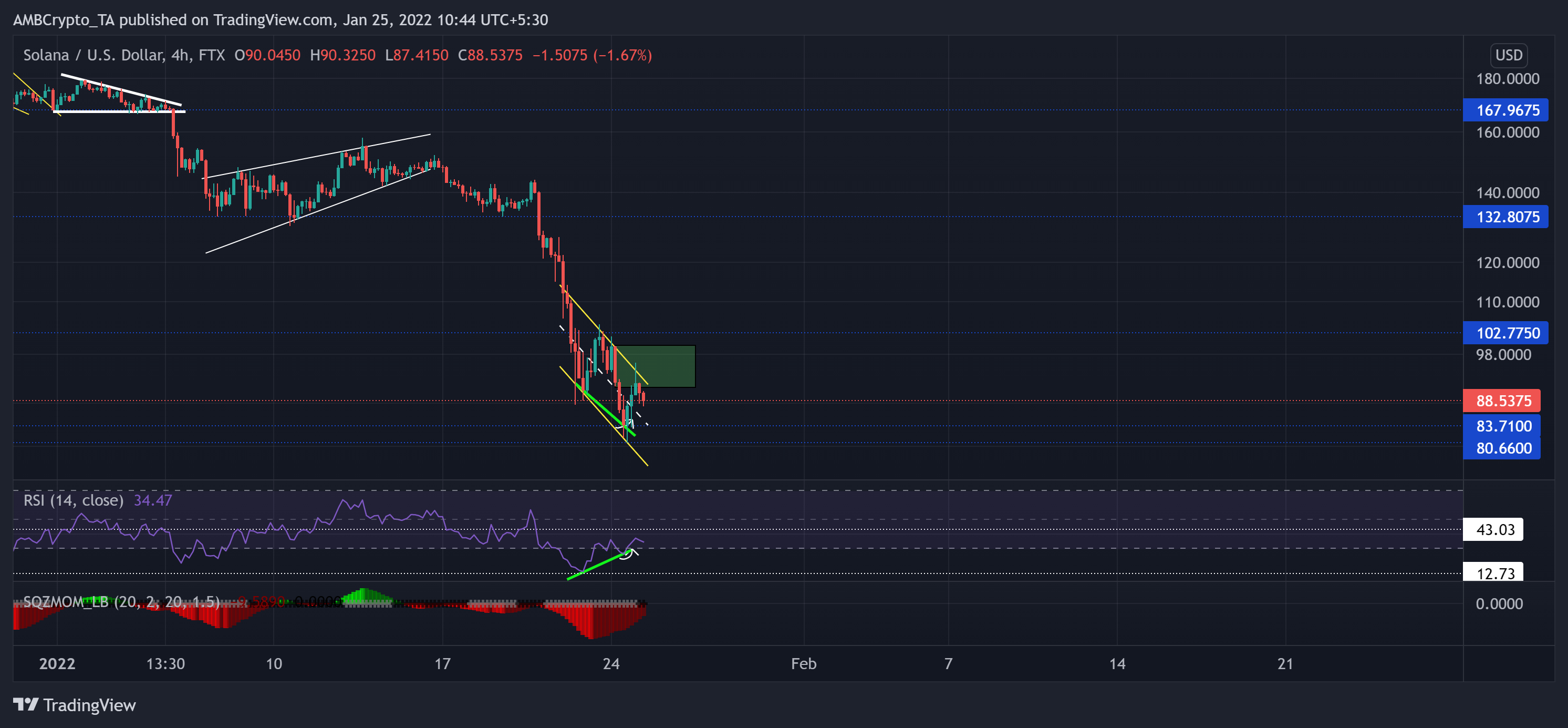Click the RSI value 34.47
This screenshot has width=1568, height=728.
point(153,500)
